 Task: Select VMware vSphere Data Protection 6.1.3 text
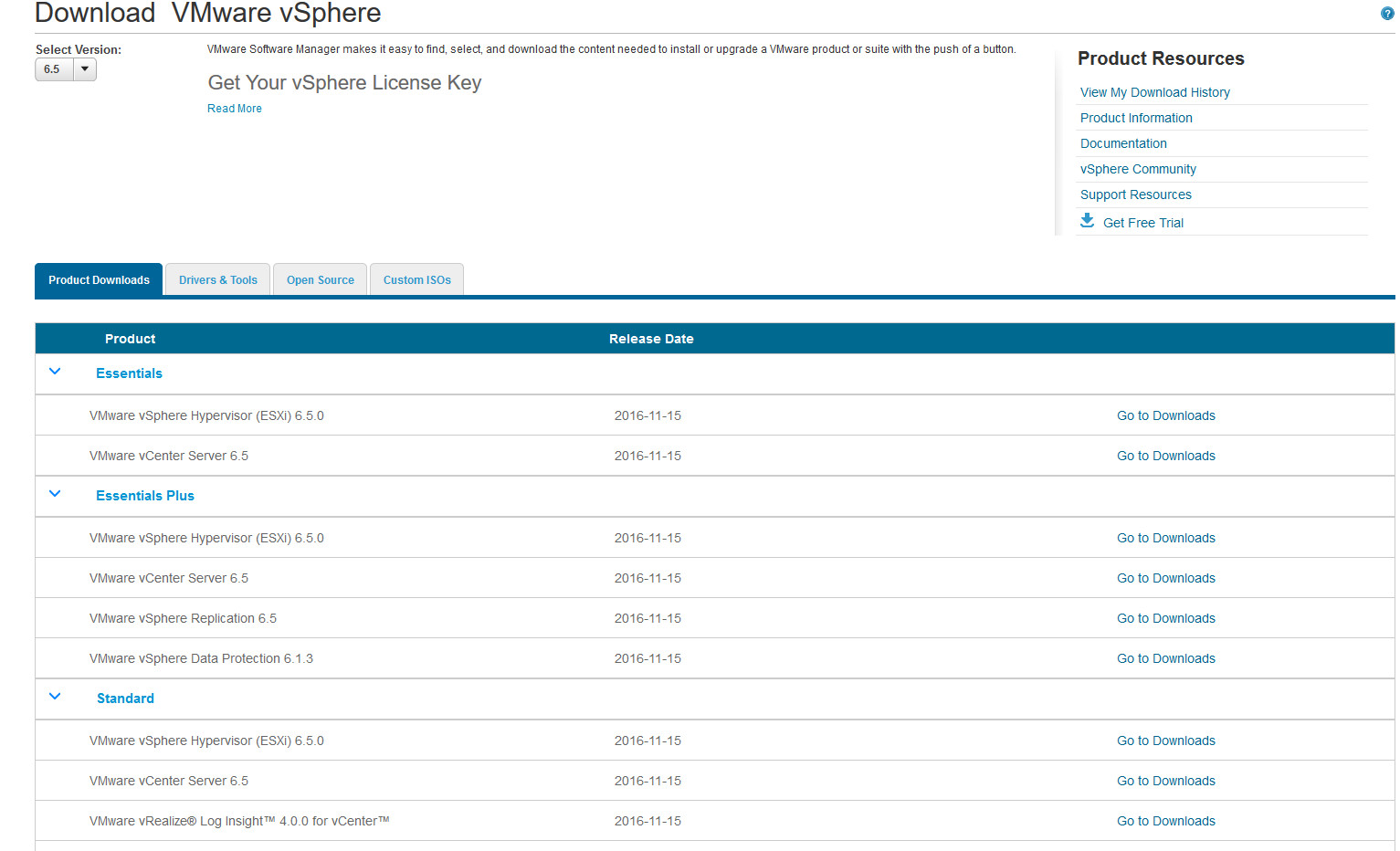[201, 658]
